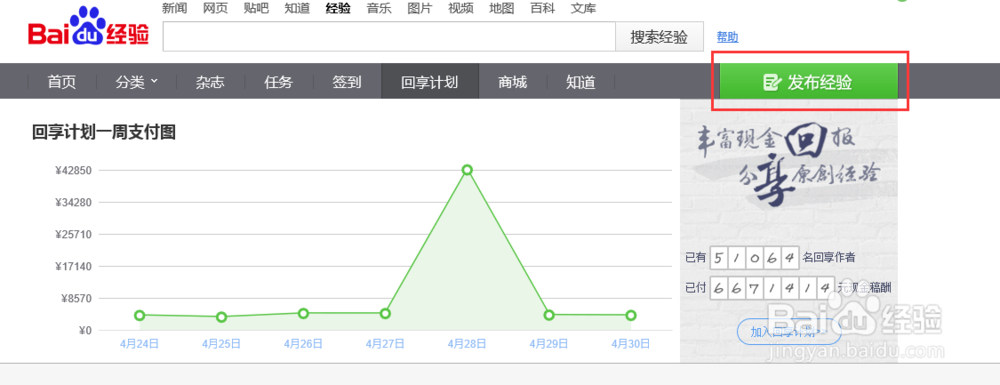This screenshot has width=1000, height=385.
Task: Click the 4月27日 chart data point
Action: tap(385, 313)
